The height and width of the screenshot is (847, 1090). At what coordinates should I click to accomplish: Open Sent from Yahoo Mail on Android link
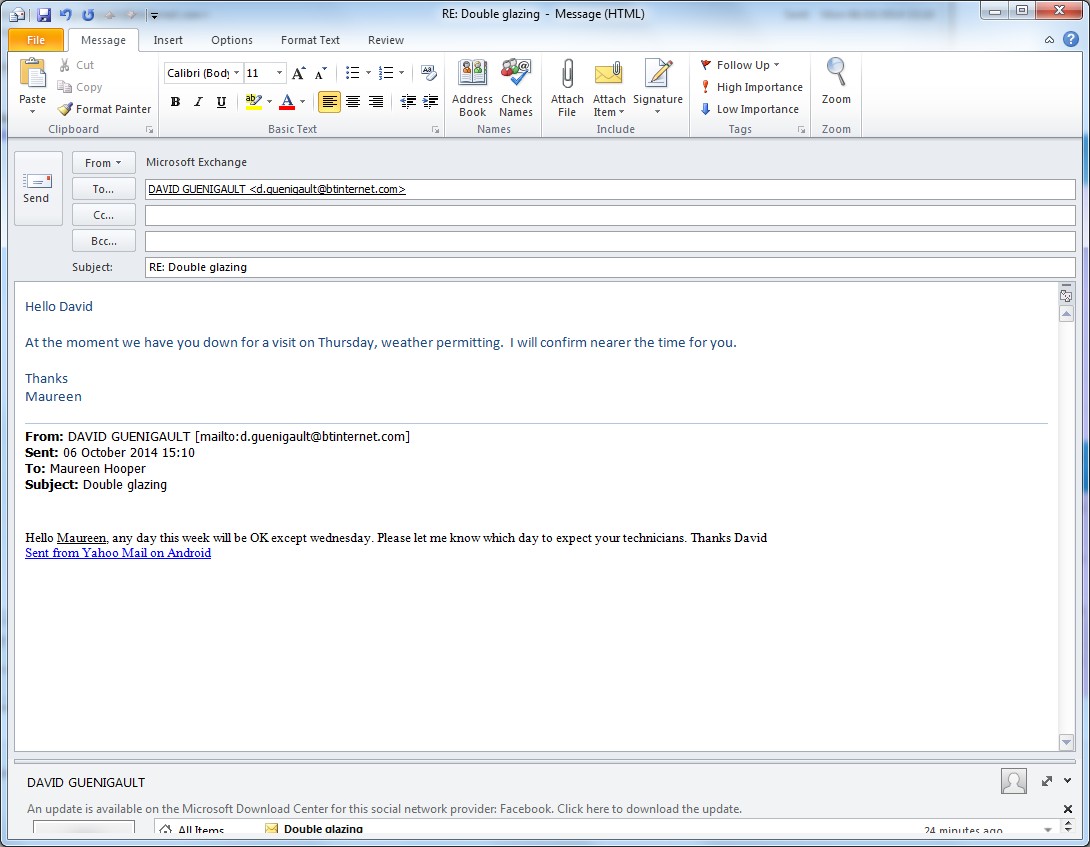[x=118, y=553]
